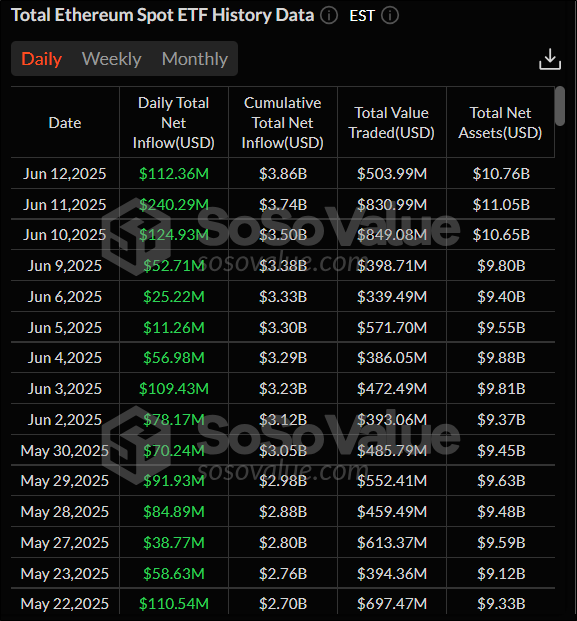This screenshot has width=577, height=621.
Task: Click the download data icon
Action: click(550, 59)
